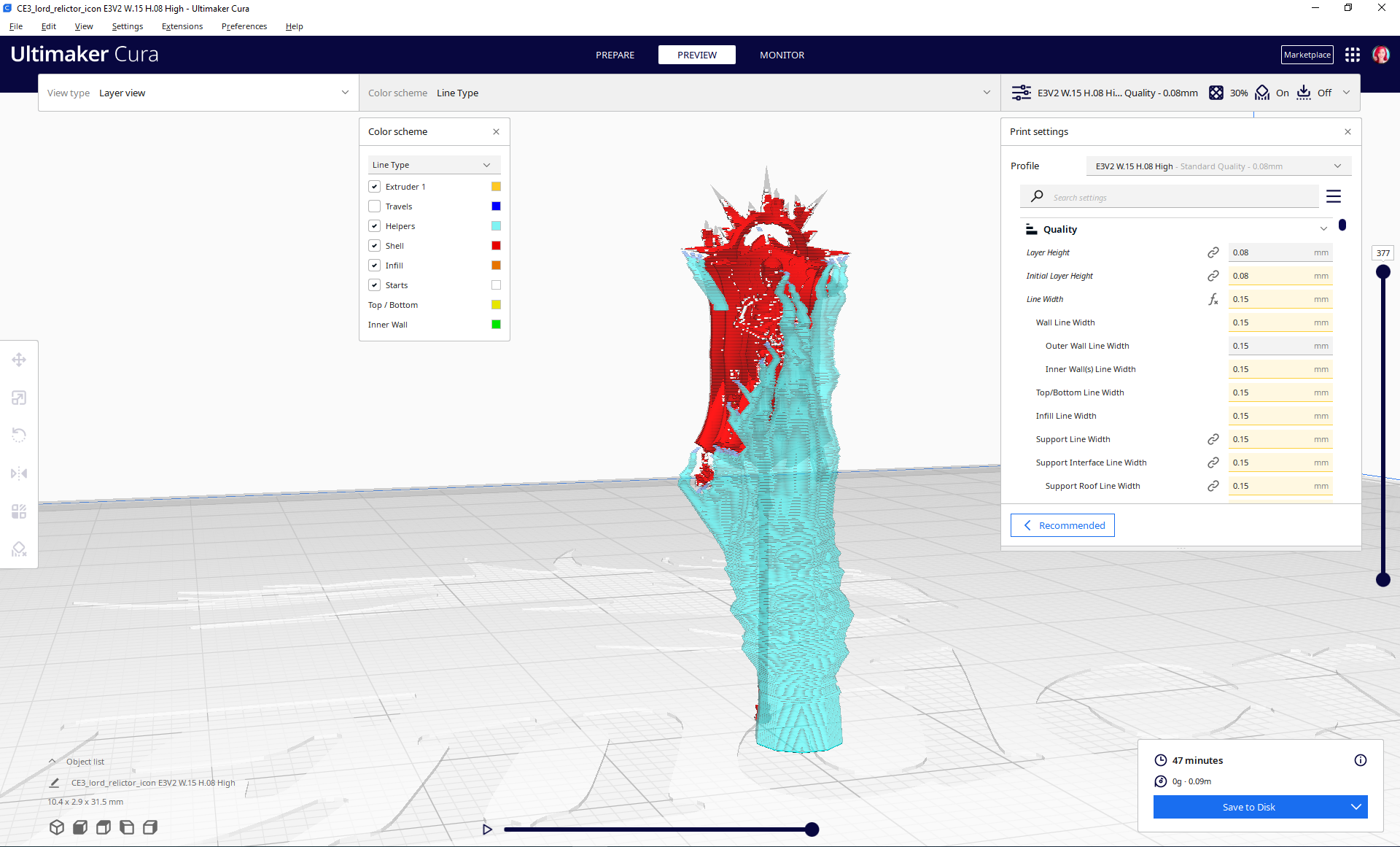Screen dimensions: 1400x847
Task: Open the Cura apps grid icon
Action: [1353, 54]
